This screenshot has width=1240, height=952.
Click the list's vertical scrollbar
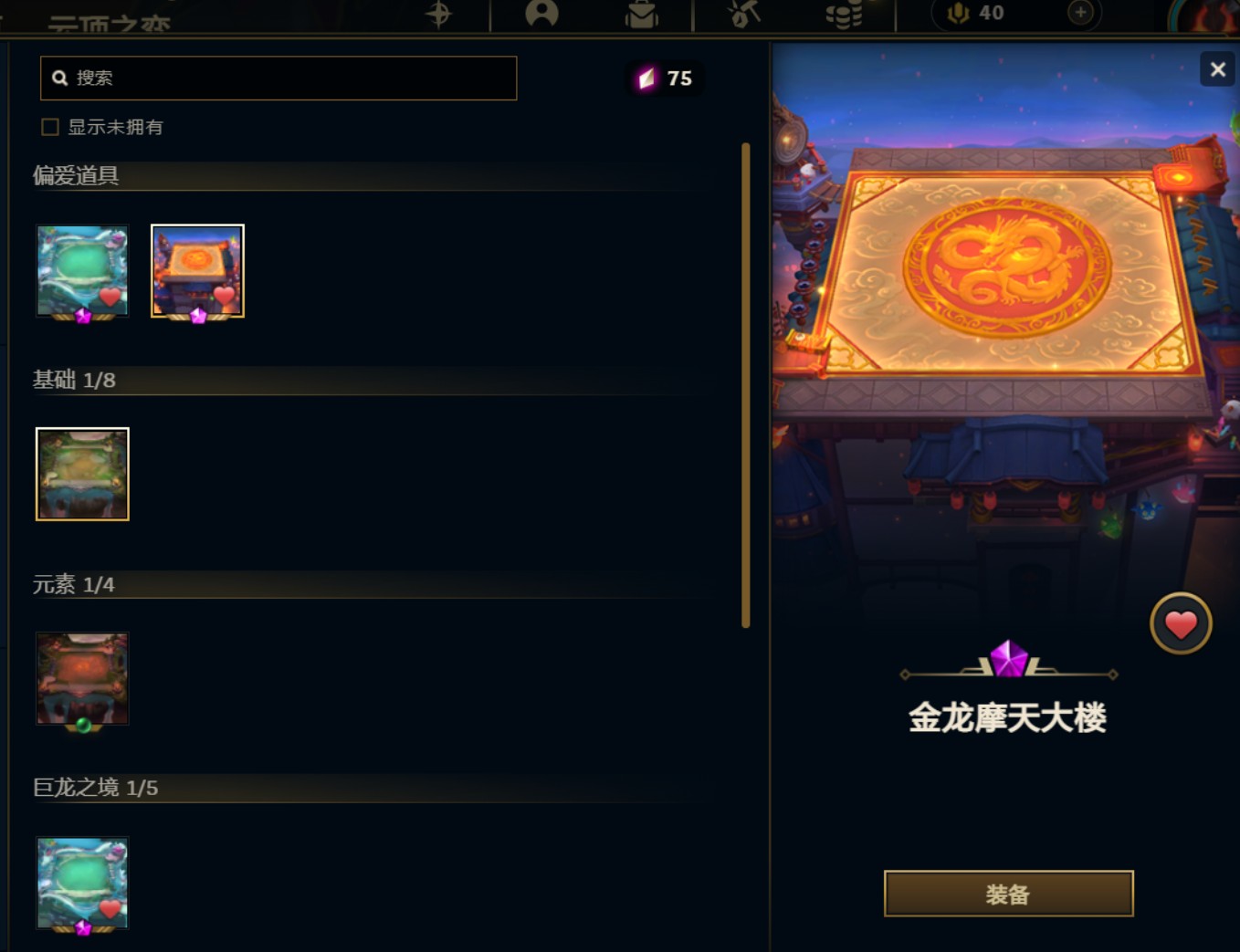tap(746, 385)
